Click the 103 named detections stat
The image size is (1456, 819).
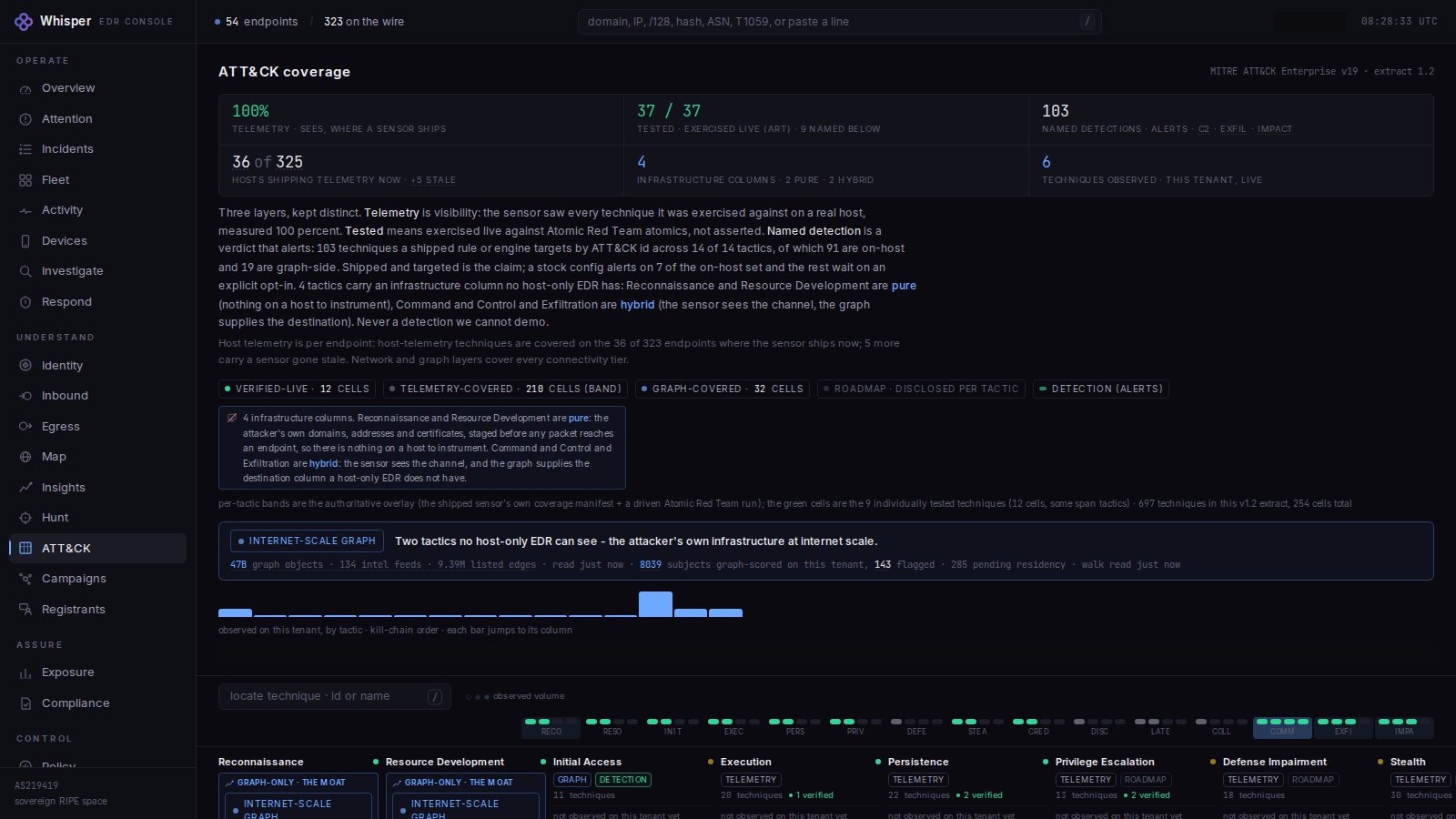pos(1230,119)
